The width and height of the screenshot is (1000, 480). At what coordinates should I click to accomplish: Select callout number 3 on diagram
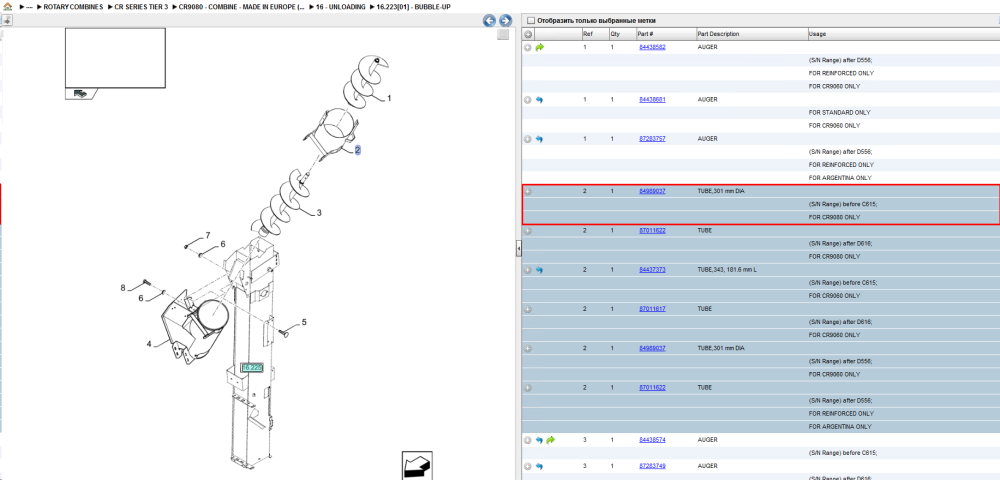click(x=319, y=213)
